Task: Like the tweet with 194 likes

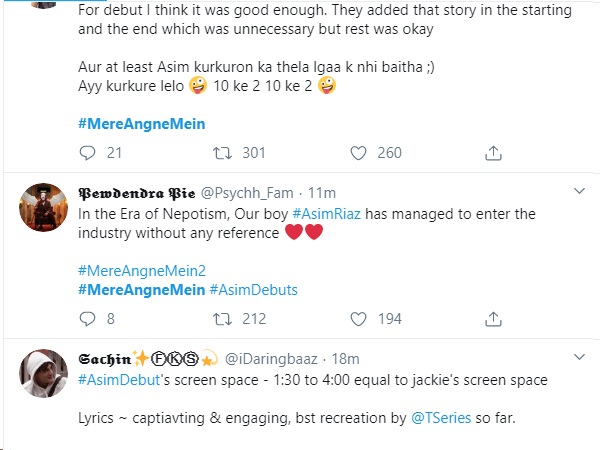Action: click(359, 319)
